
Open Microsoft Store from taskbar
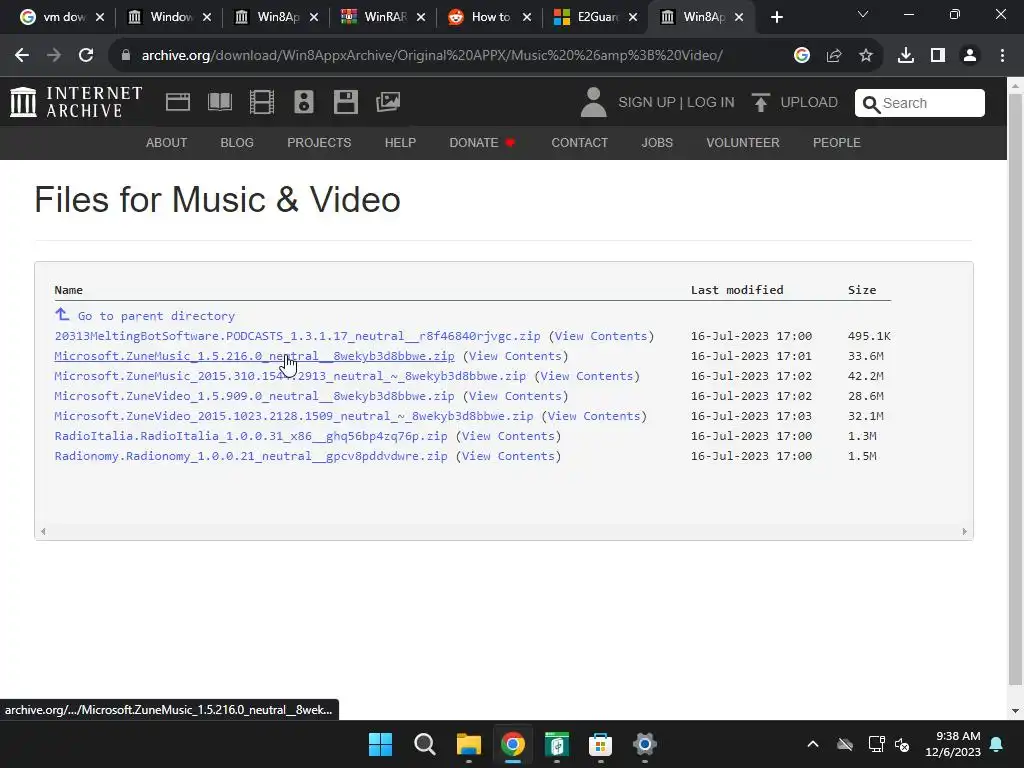click(600, 744)
